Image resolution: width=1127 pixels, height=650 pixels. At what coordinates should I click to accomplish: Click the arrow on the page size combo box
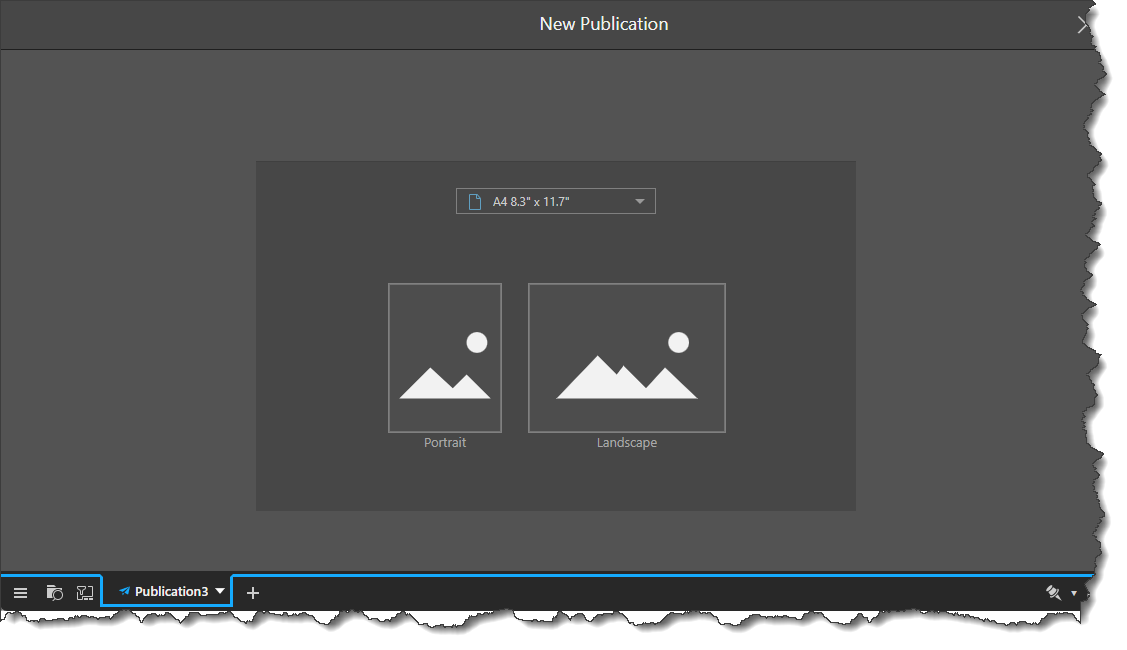[640, 202]
